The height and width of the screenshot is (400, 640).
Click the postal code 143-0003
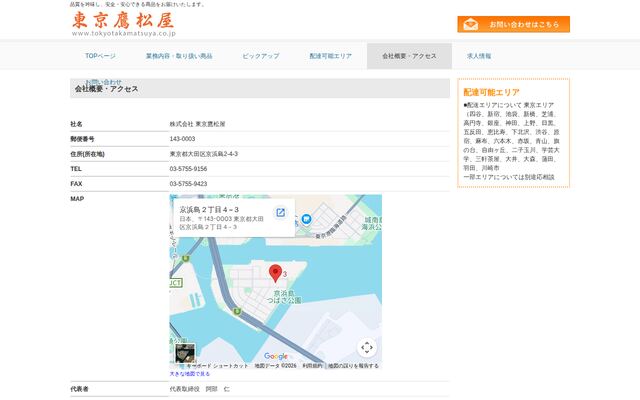coord(182,139)
